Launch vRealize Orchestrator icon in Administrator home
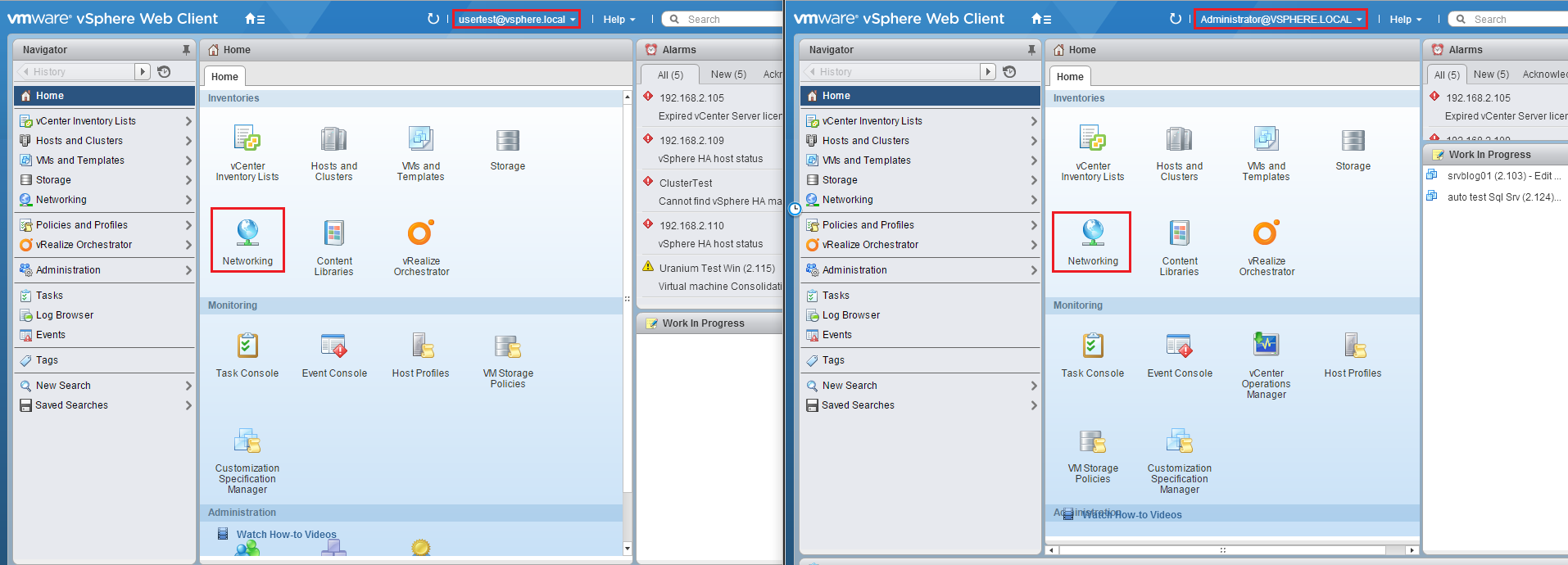This screenshot has height=565, width=1568. (x=1267, y=247)
